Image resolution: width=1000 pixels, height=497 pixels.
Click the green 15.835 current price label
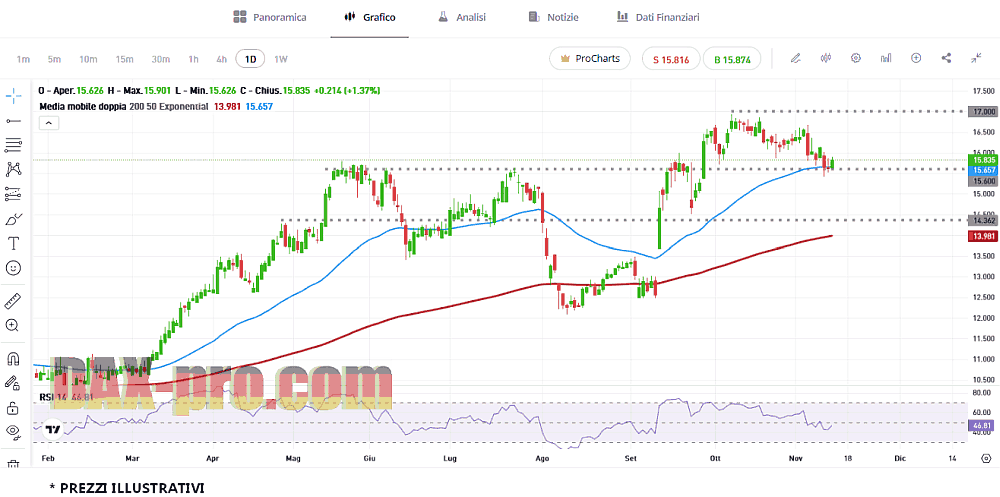point(984,160)
